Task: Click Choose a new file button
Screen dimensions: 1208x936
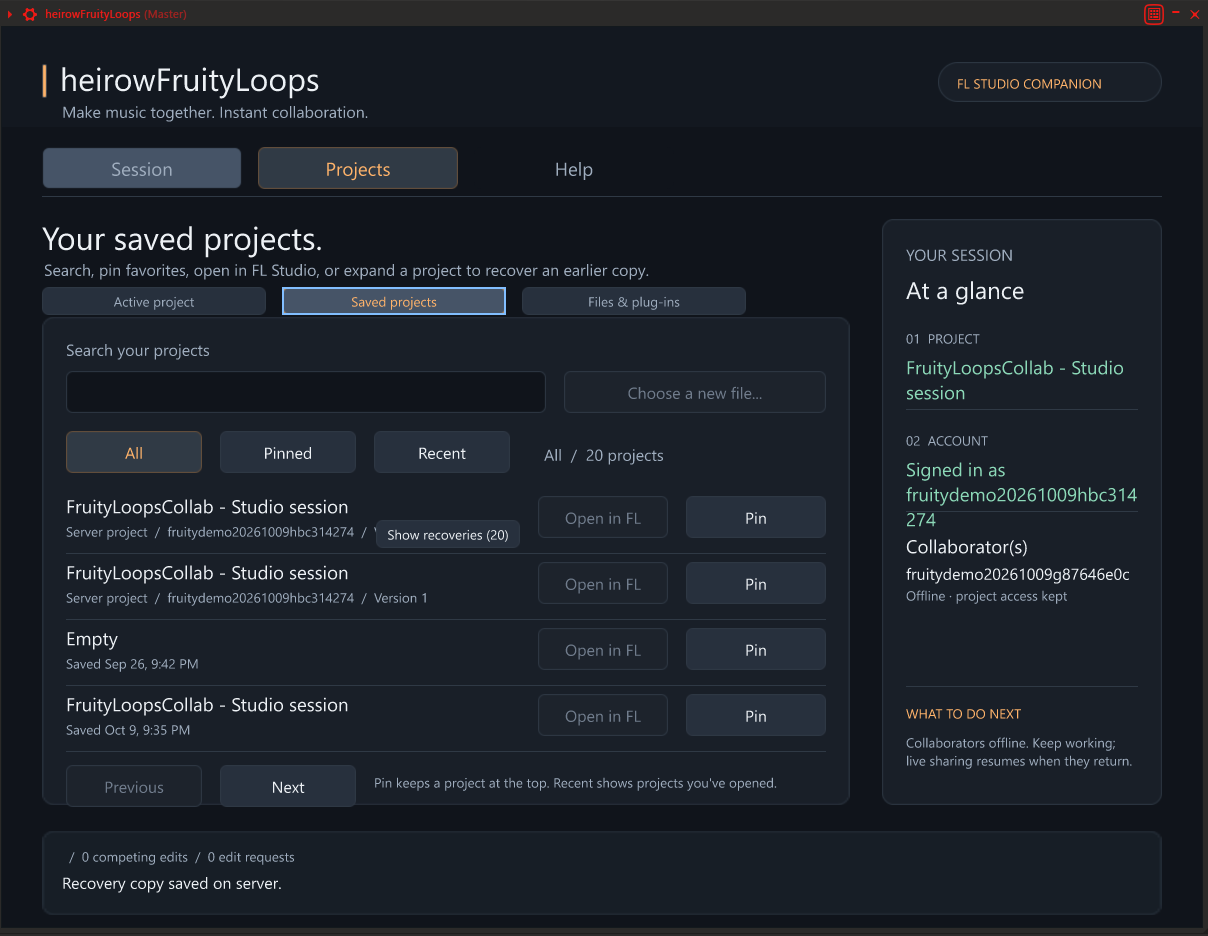Action: [695, 392]
